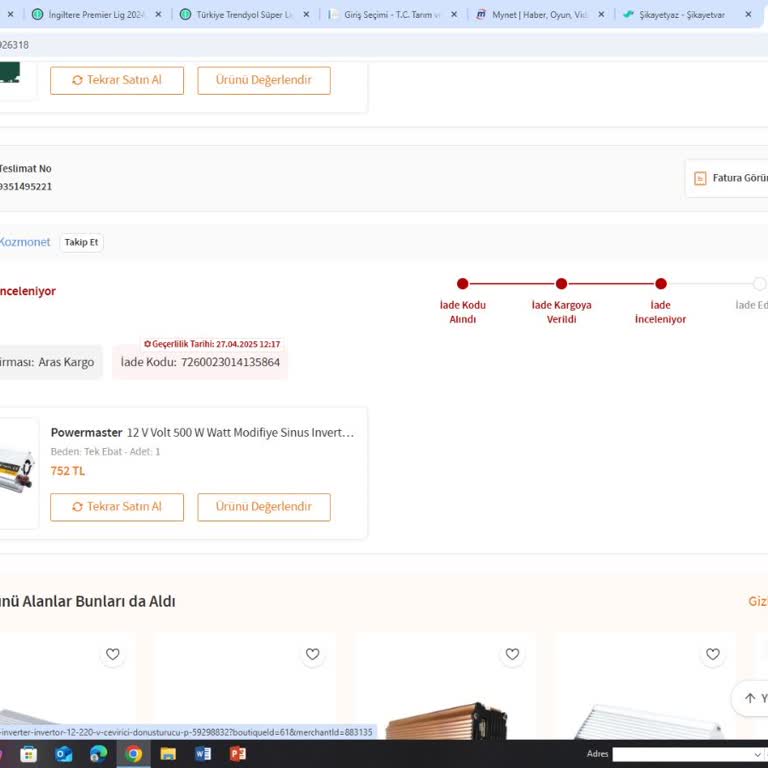The height and width of the screenshot is (768, 768).
Task: Favorite the copper-colored inverter with heart icon
Action: pos(512,654)
